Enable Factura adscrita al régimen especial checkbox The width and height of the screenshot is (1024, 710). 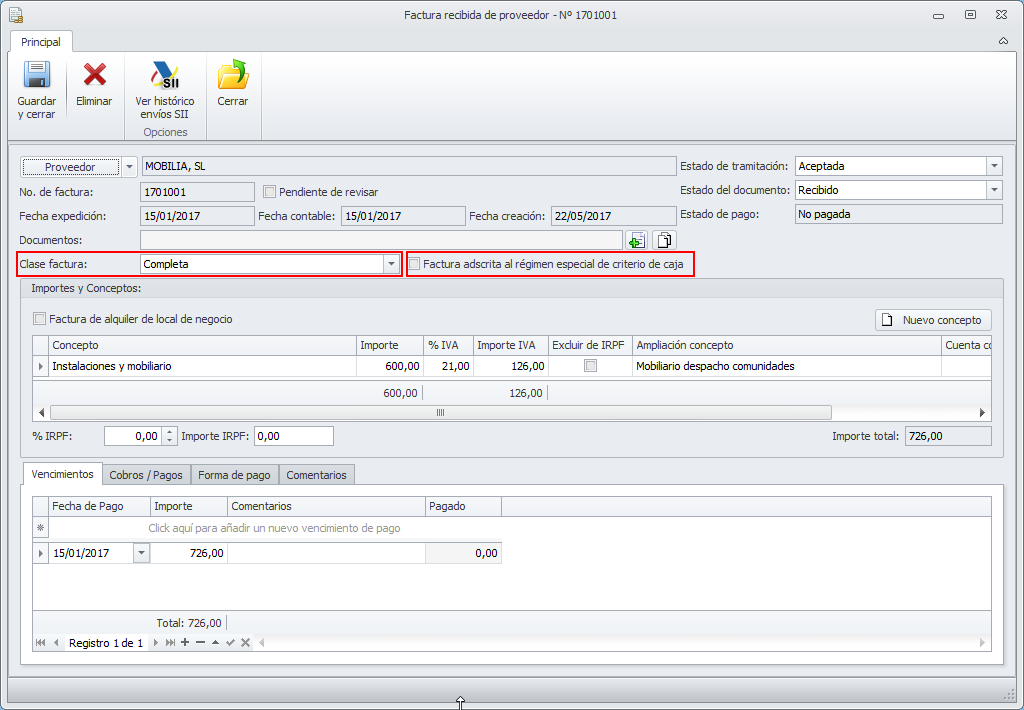pos(415,264)
